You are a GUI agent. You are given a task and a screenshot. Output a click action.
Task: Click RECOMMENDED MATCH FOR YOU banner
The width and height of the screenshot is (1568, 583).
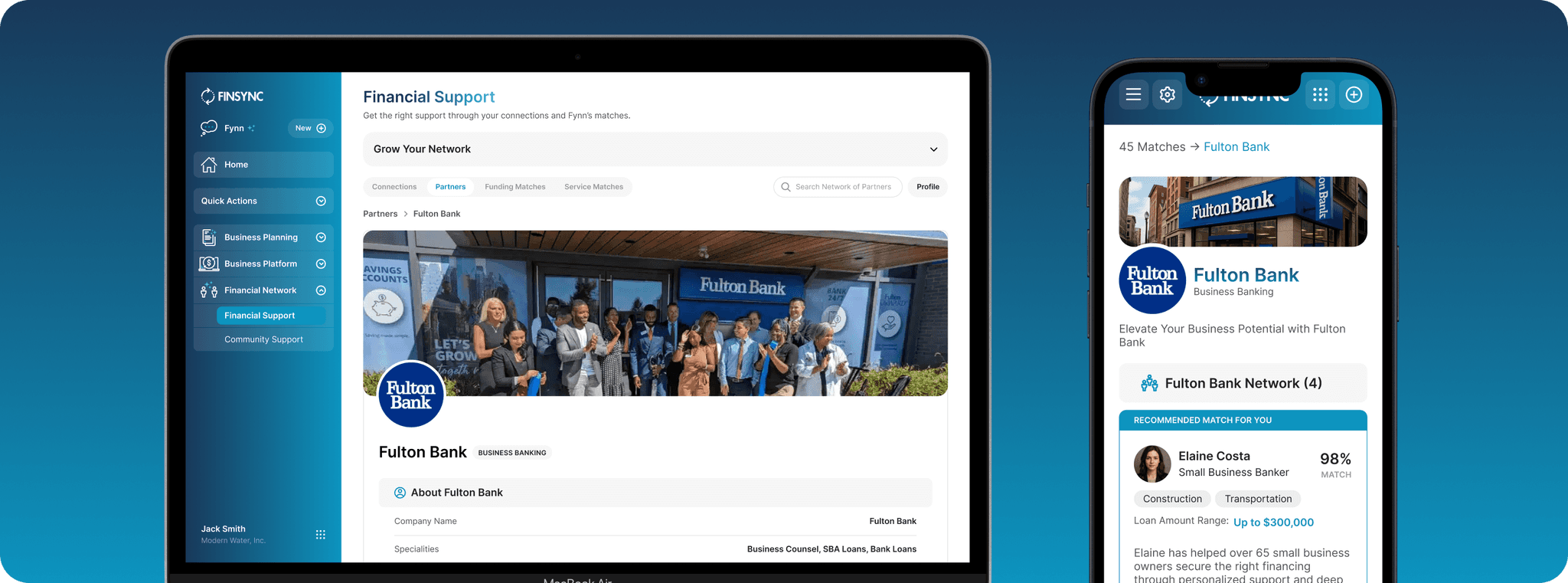[1243, 421]
